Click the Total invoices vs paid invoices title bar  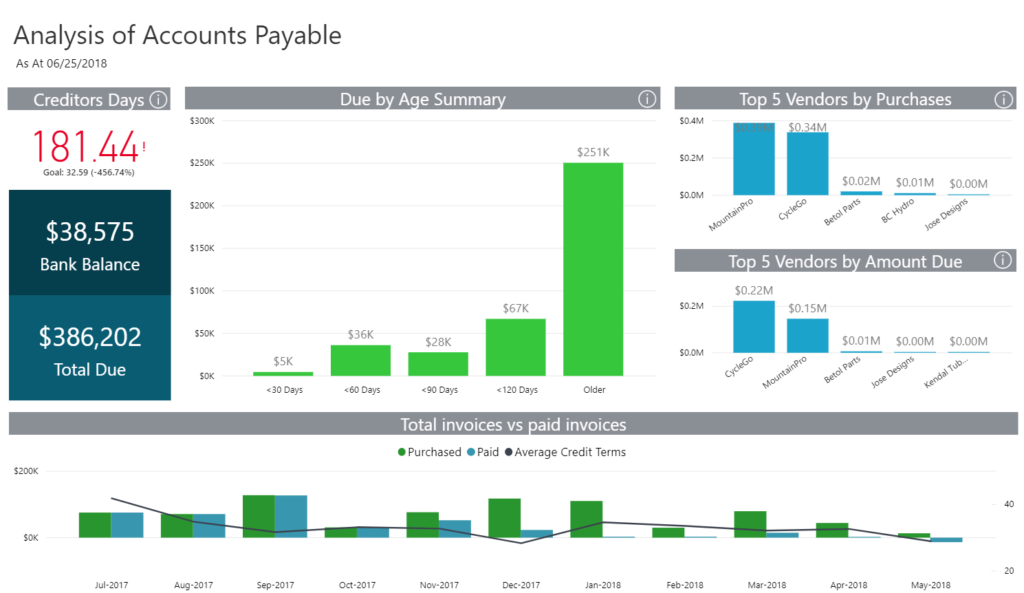(x=512, y=424)
